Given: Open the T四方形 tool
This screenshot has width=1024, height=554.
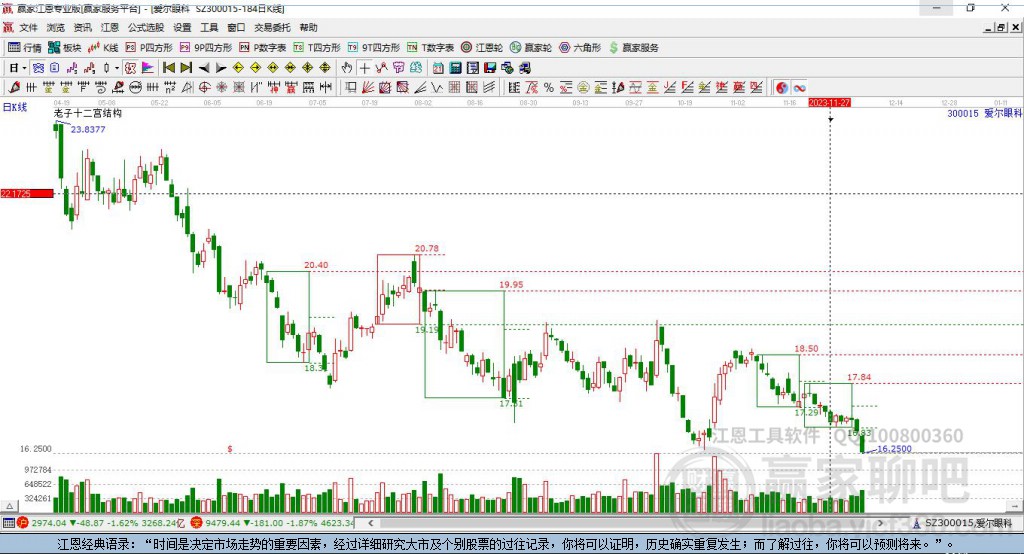Looking at the screenshot, I should [x=317, y=48].
